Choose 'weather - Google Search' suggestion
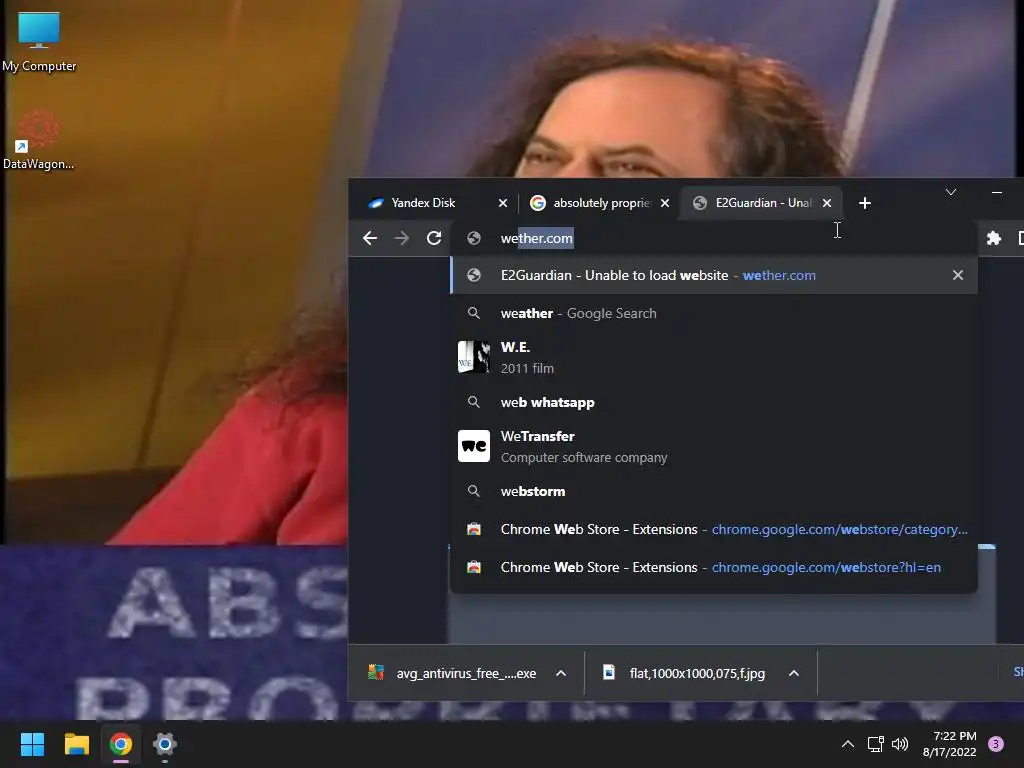This screenshot has height=768, width=1024. [x=714, y=313]
